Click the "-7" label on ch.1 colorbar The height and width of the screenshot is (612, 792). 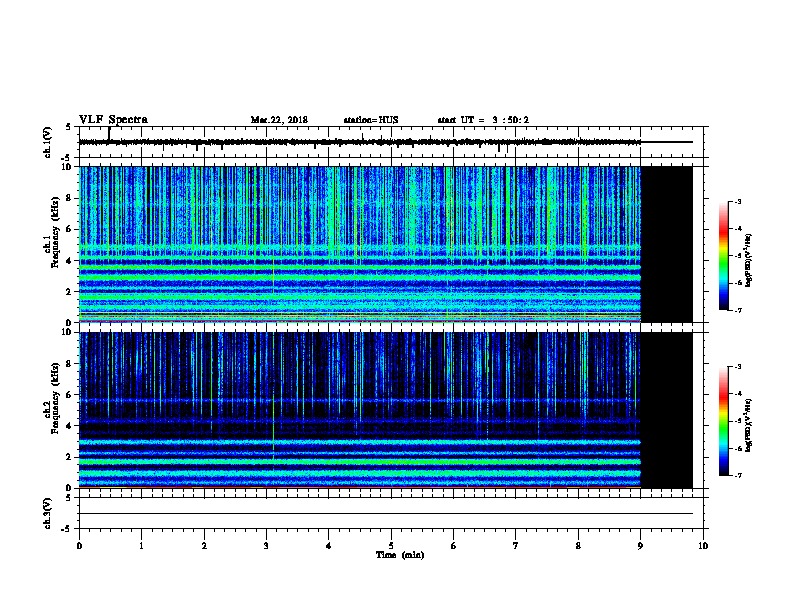coord(737,310)
